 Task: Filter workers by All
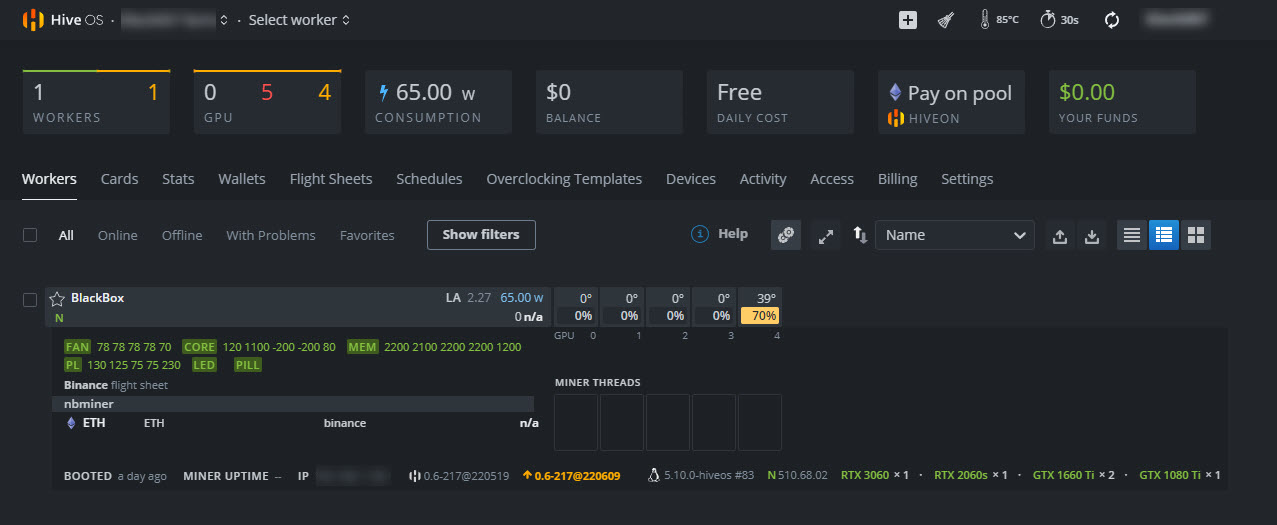66,236
